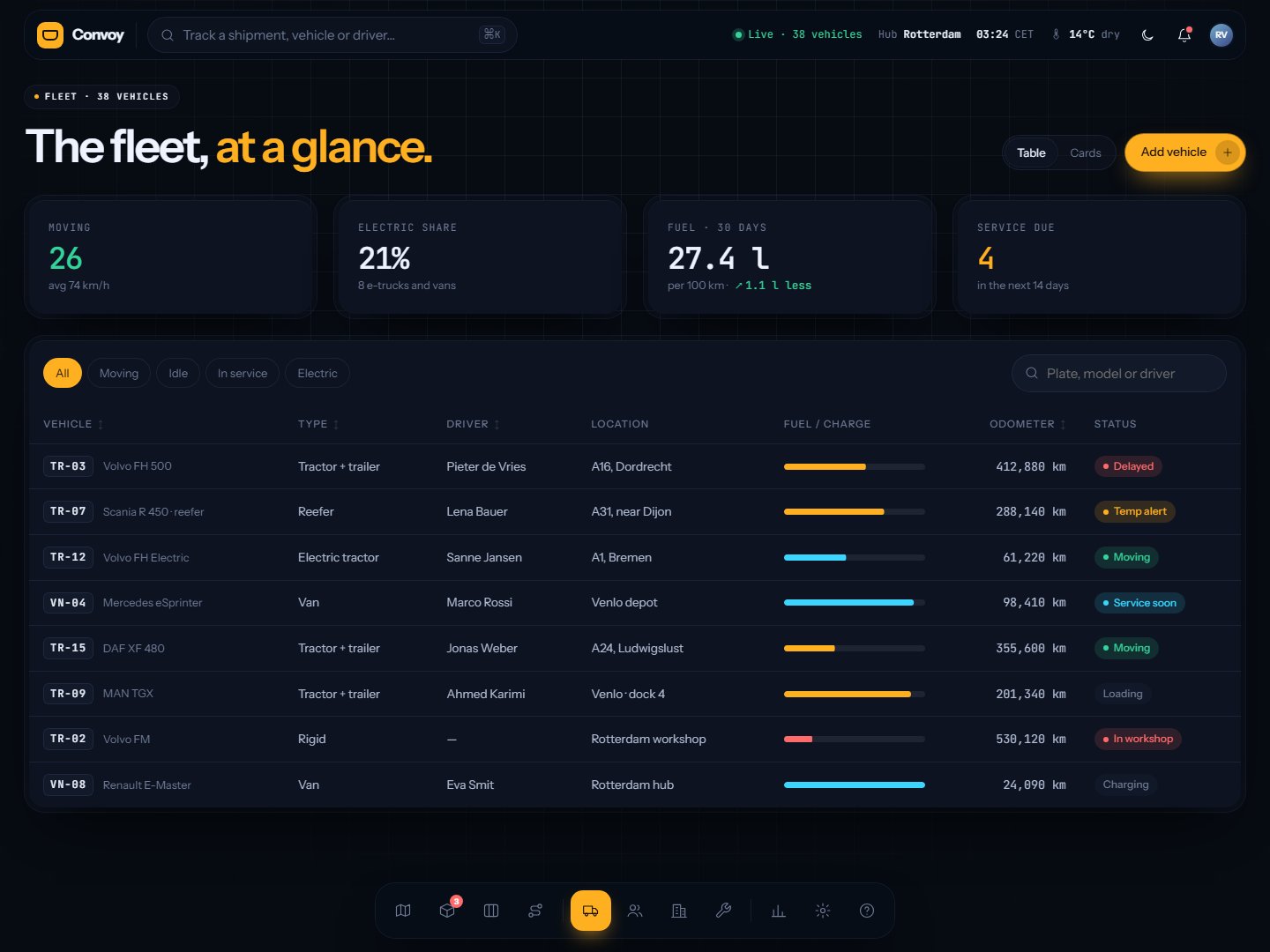This screenshot has width=1270, height=952.
Task: Open the map view in the dock
Action: click(x=403, y=911)
